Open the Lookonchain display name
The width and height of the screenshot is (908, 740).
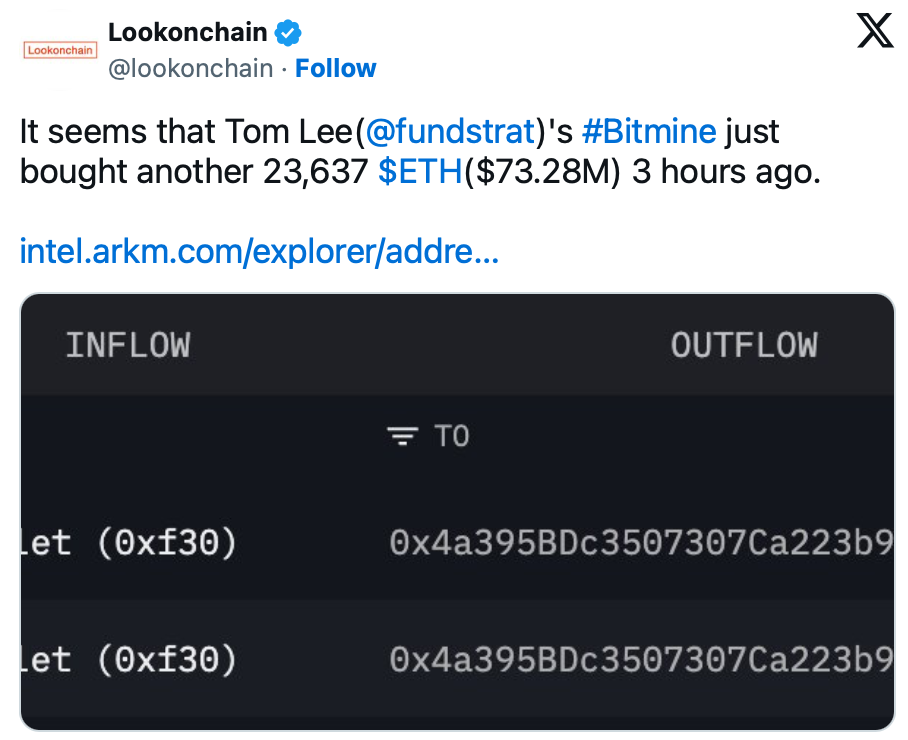coord(187,33)
